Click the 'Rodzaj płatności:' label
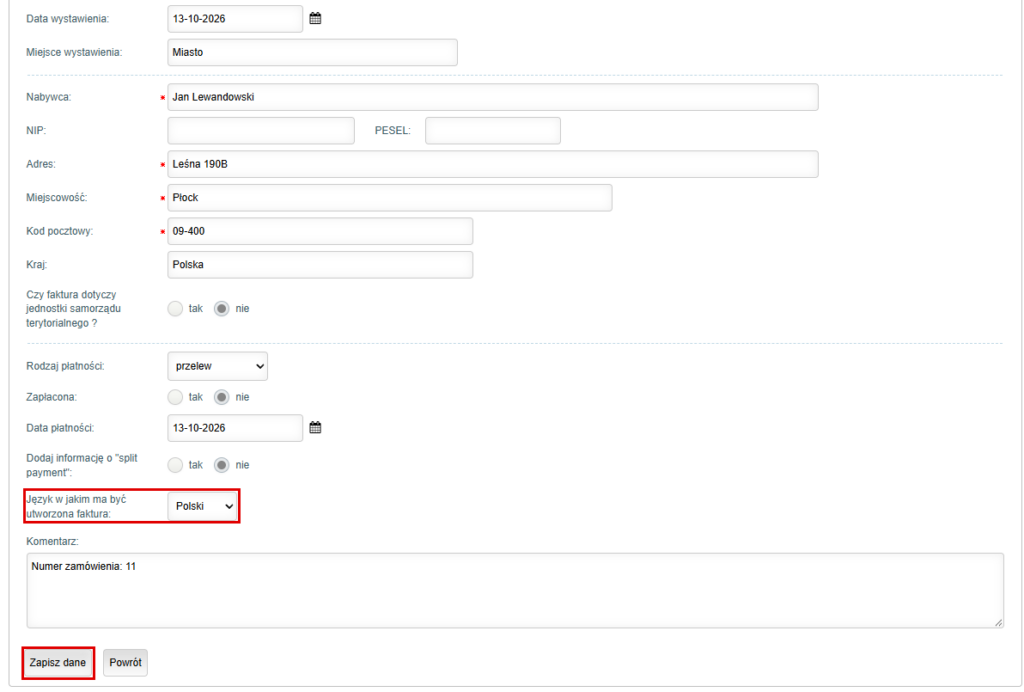 click(x=65, y=366)
